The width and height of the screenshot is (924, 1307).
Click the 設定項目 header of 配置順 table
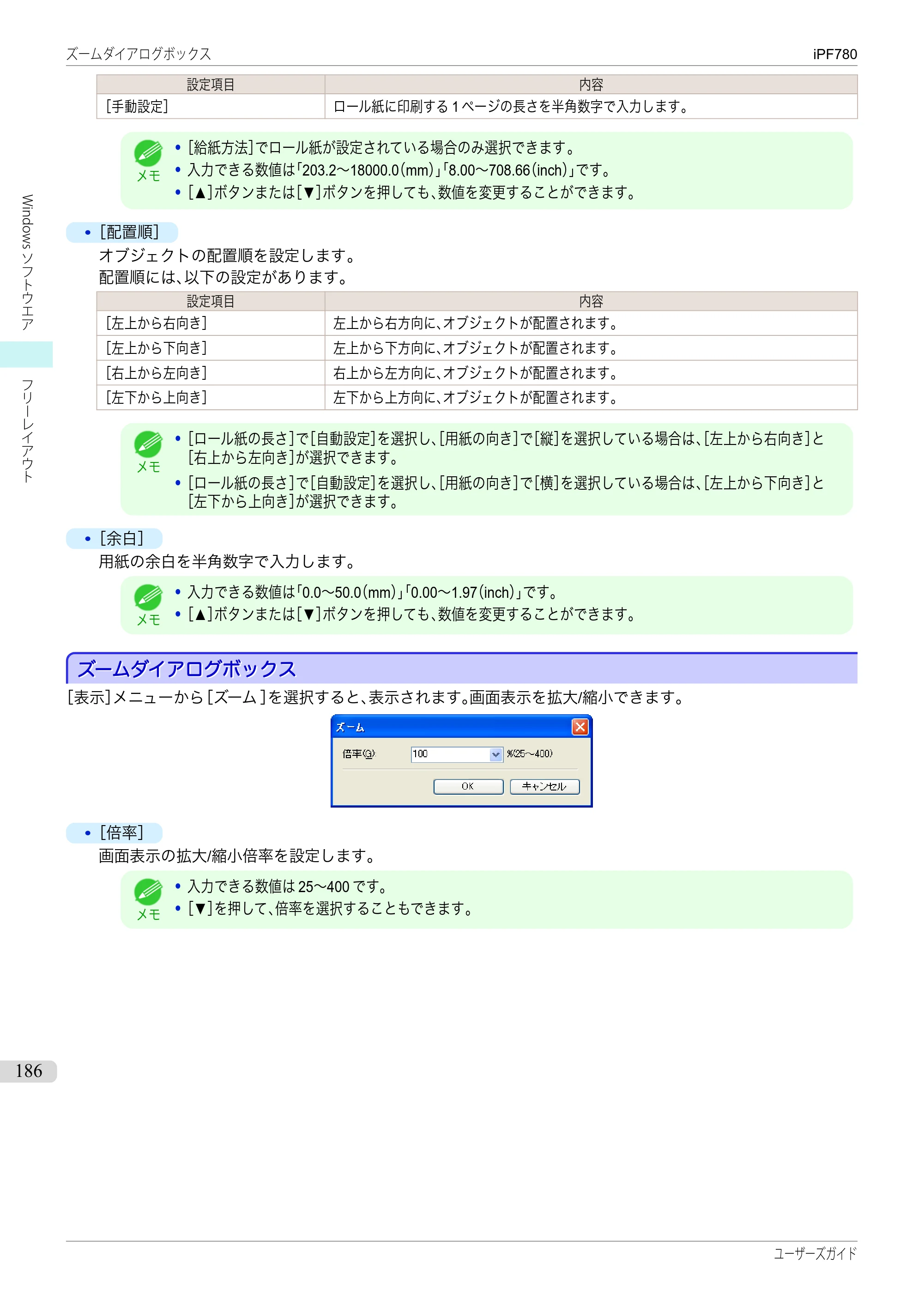211,301
